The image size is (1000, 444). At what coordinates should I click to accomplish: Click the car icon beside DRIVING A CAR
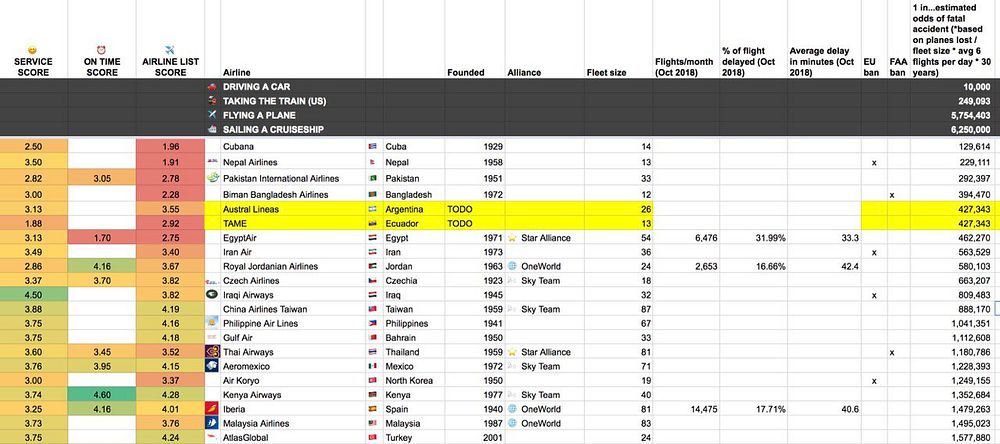212,86
